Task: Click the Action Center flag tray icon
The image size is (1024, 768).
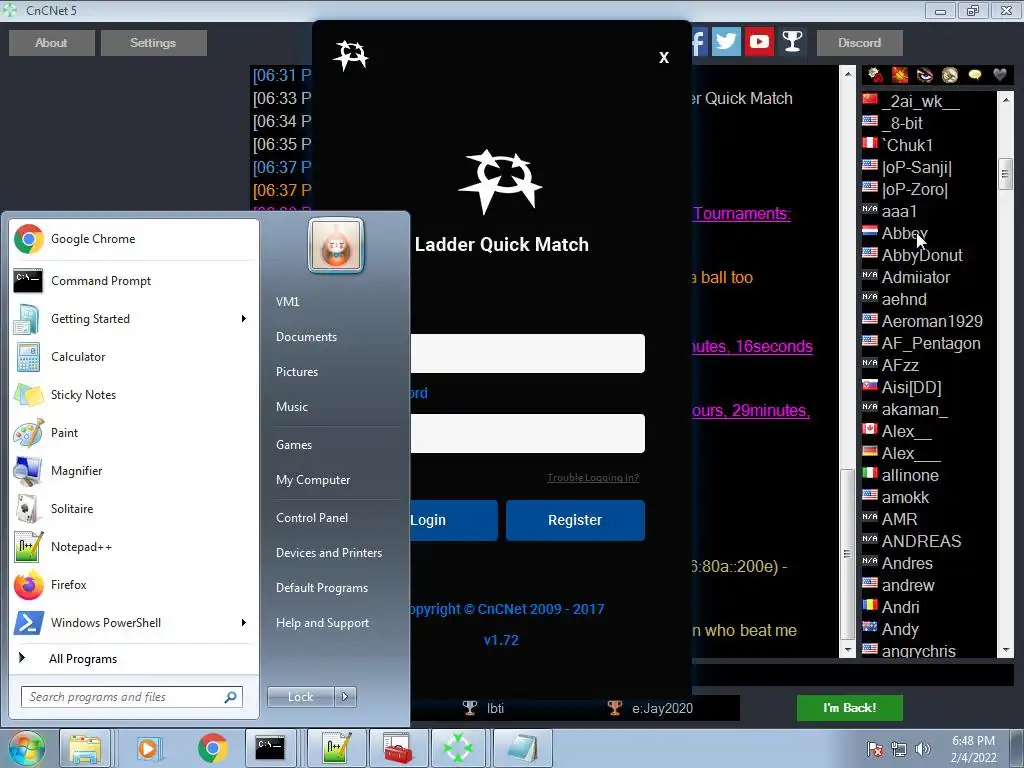Action: pyautogui.click(x=875, y=749)
